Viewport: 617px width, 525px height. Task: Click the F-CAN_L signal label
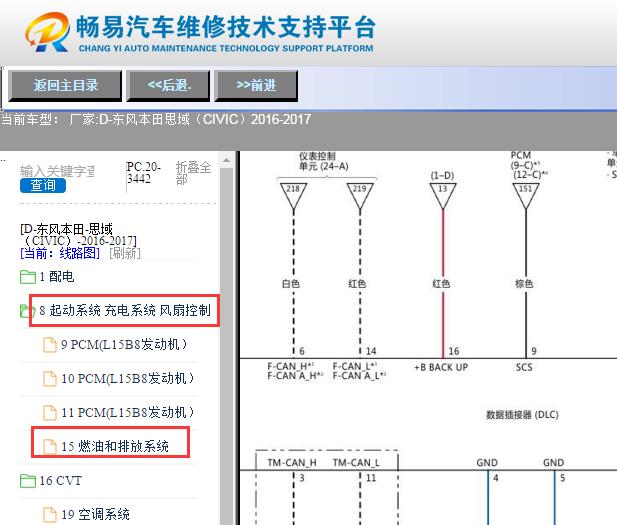pyautogui.click(x=355, y=366)
